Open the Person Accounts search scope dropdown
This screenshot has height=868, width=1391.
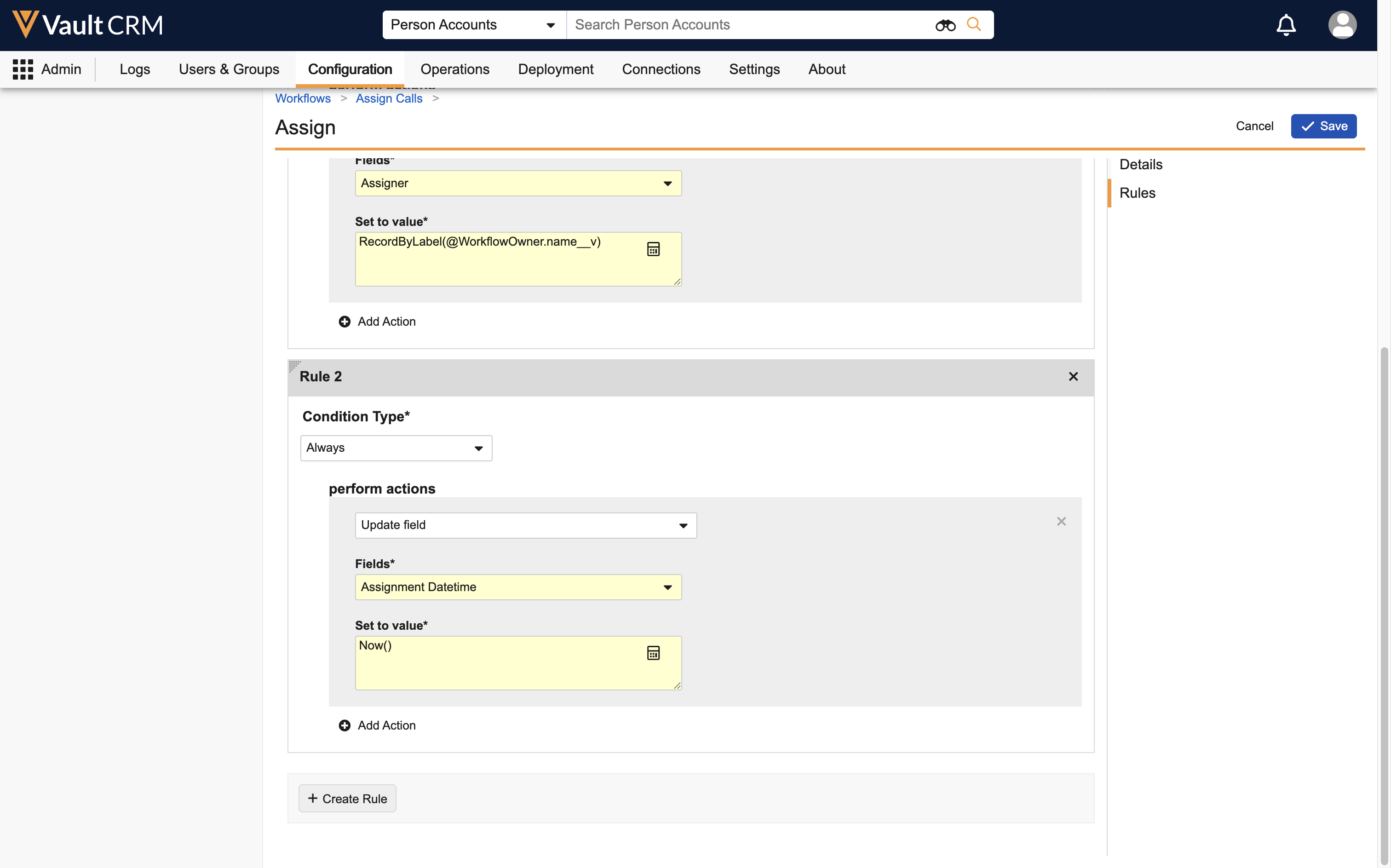click(474, 25)
